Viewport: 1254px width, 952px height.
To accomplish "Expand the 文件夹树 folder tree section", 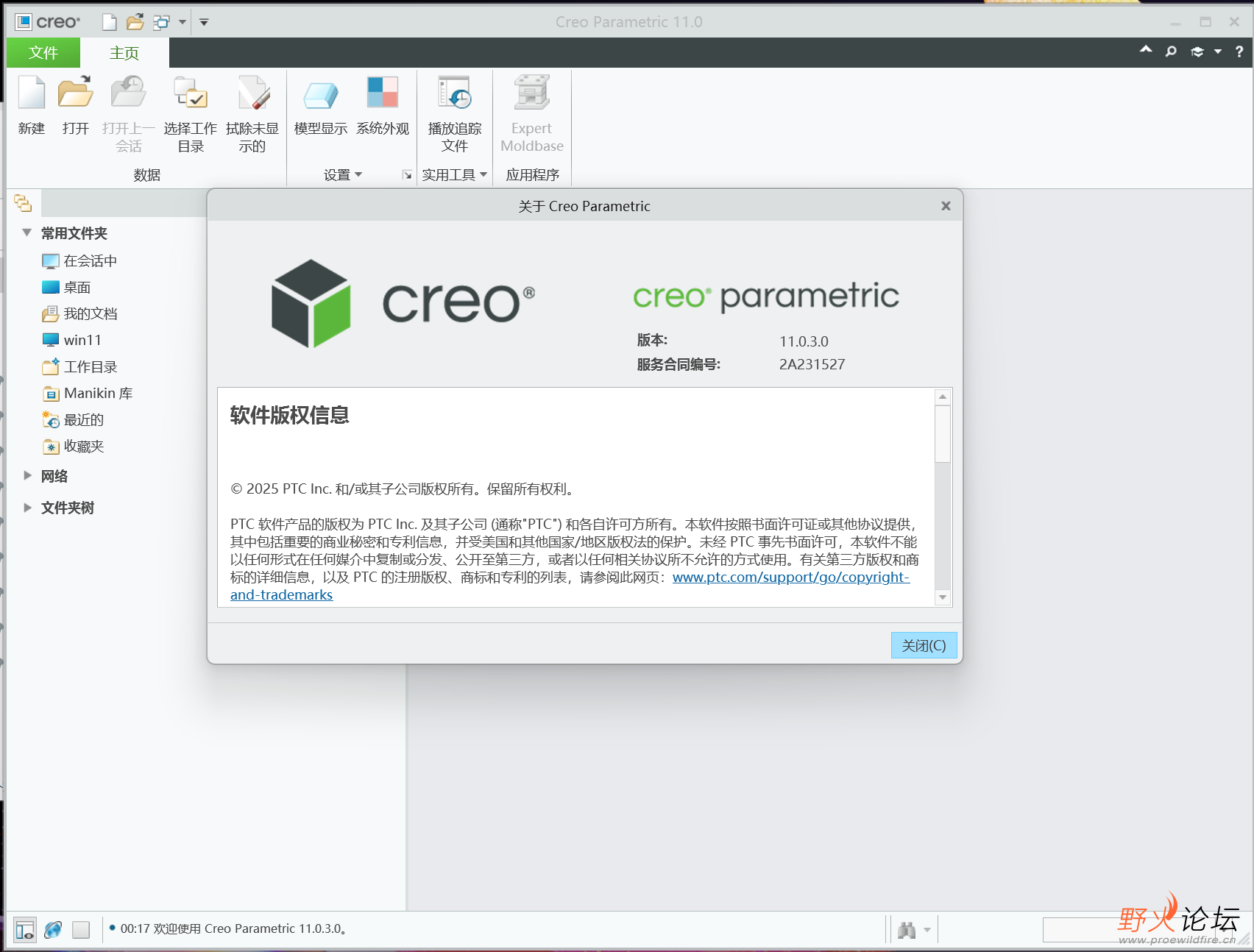I will pos(27,508).
